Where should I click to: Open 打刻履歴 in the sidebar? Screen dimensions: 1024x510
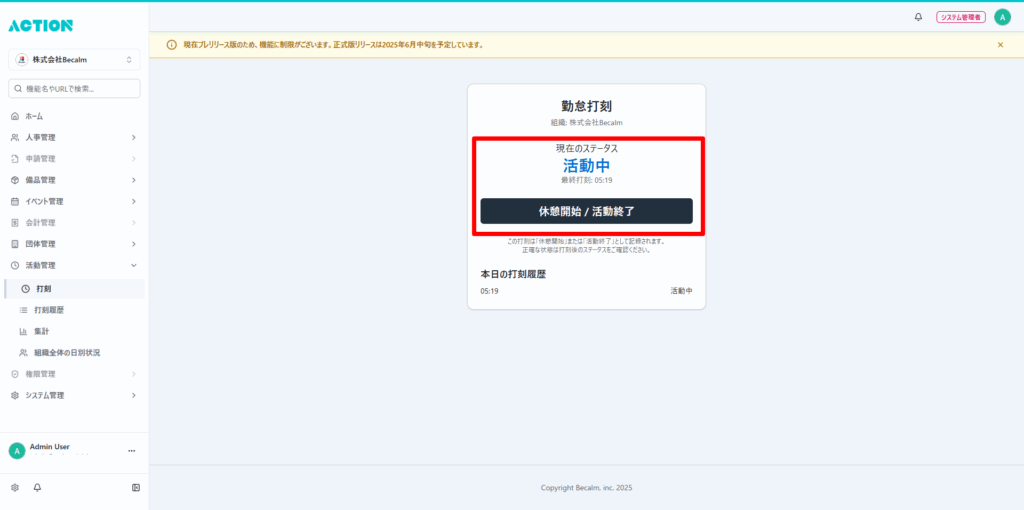tap(49, 310)
